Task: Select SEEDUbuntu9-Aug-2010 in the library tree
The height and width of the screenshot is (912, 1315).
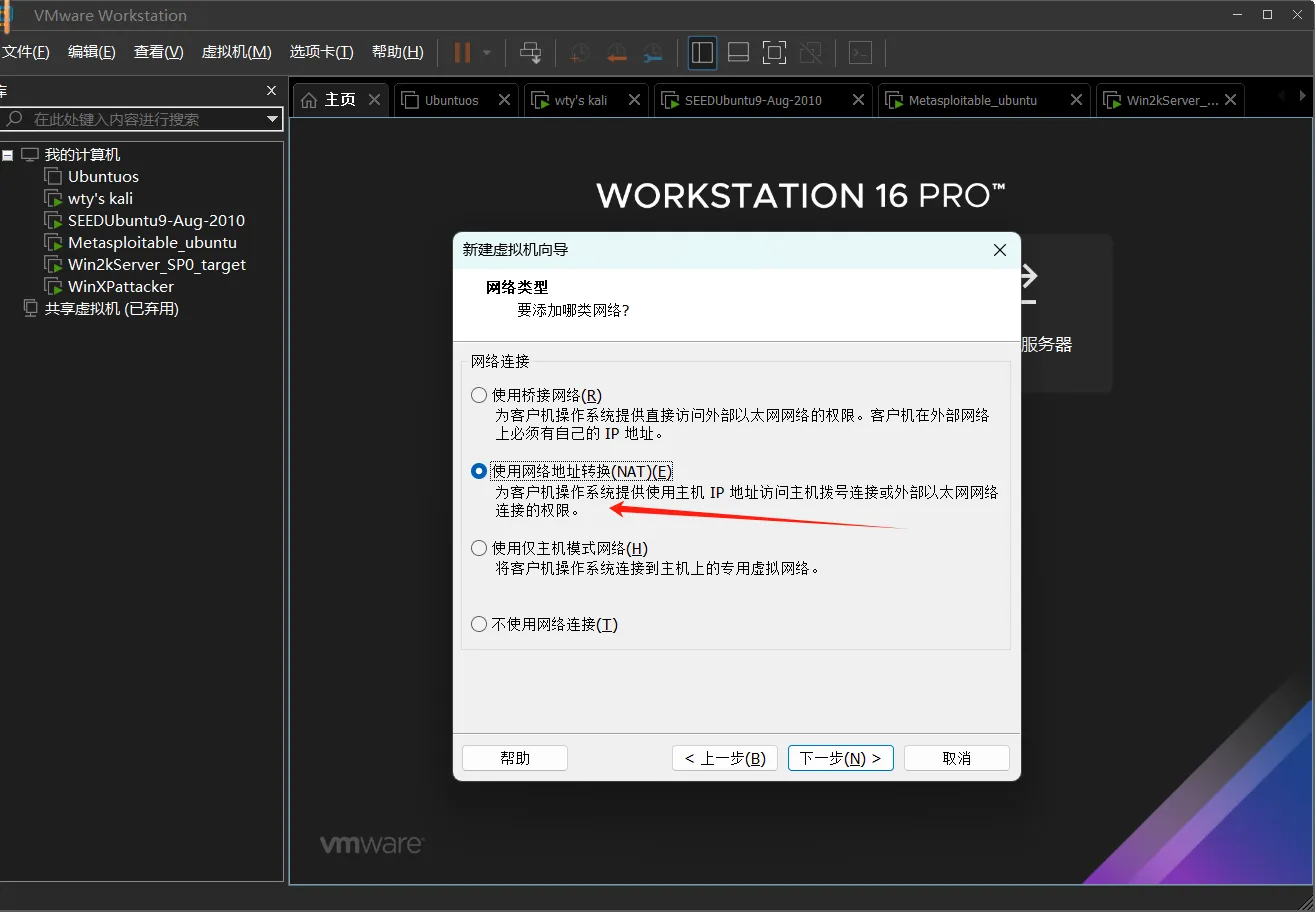Action: 156,221
